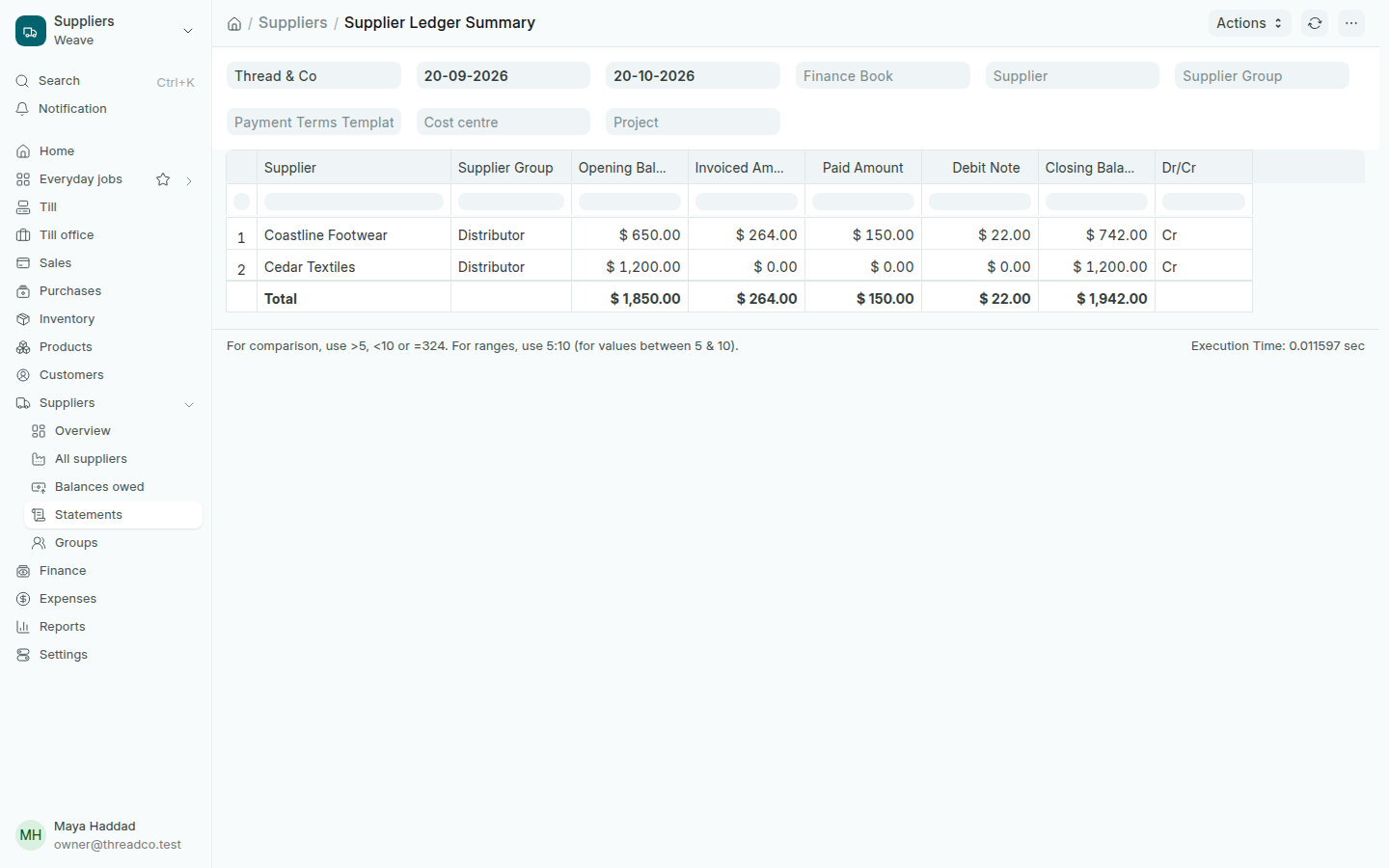The image size is (1389, 868).
Task: Collapse the Suppliers sidebar section
Action: click(189, 404)
